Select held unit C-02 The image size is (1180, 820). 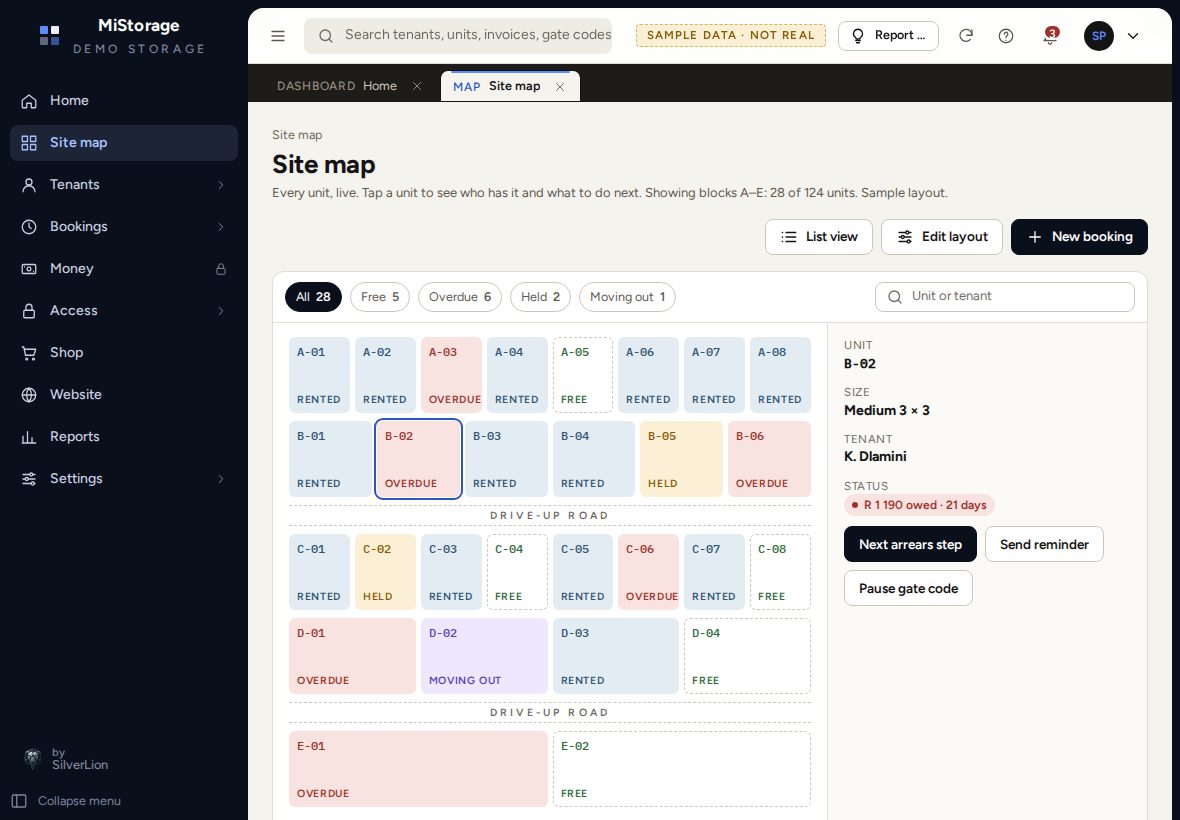pyautogui.click(x=385, y=572)
